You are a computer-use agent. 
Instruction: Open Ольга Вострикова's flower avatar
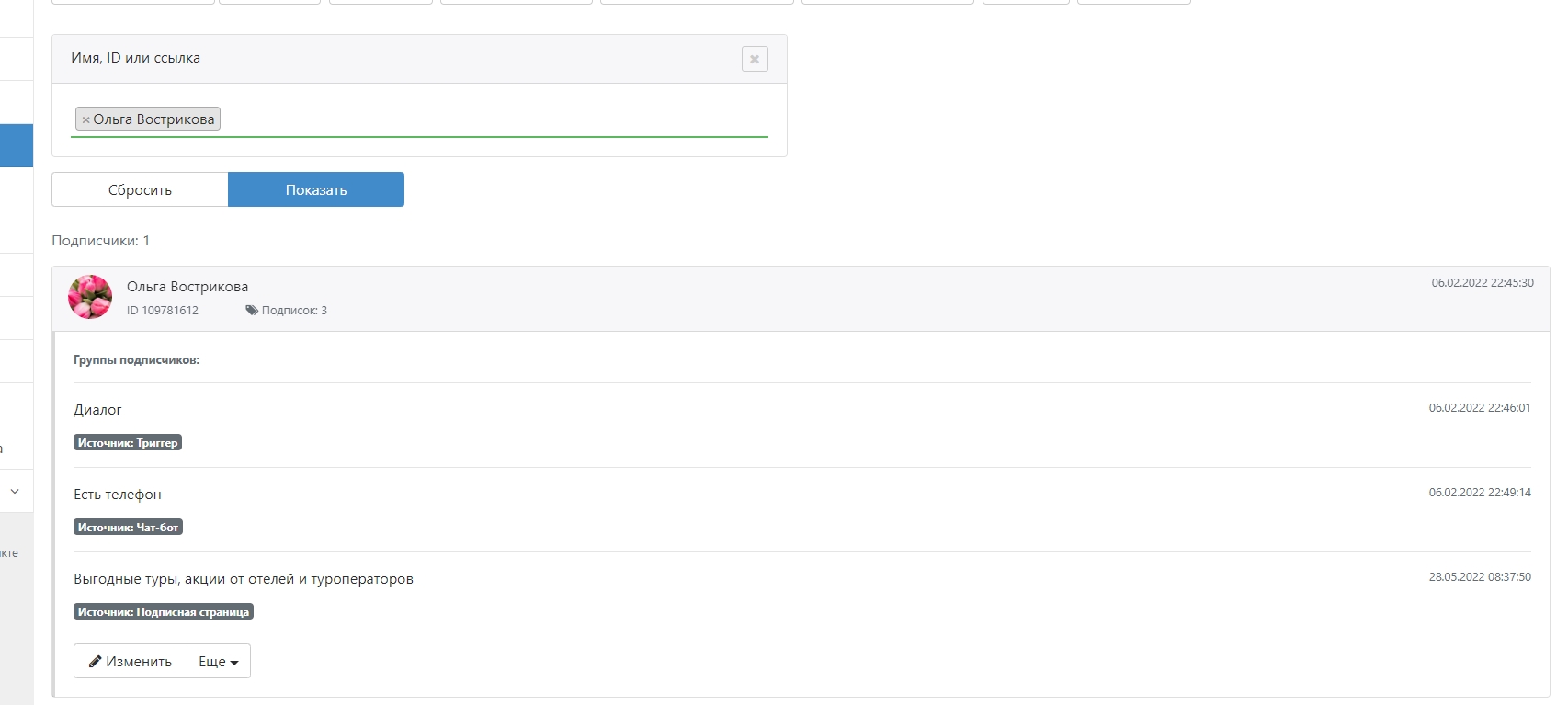click(90, 297)
